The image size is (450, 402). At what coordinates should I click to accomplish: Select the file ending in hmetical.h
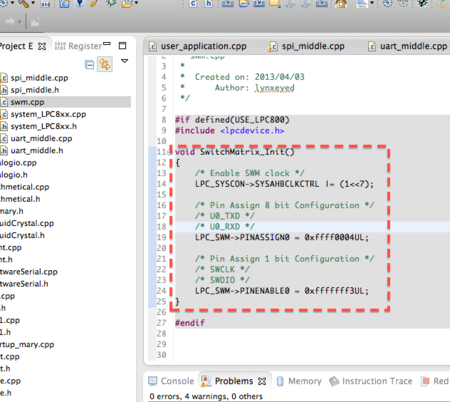[20, 199]
